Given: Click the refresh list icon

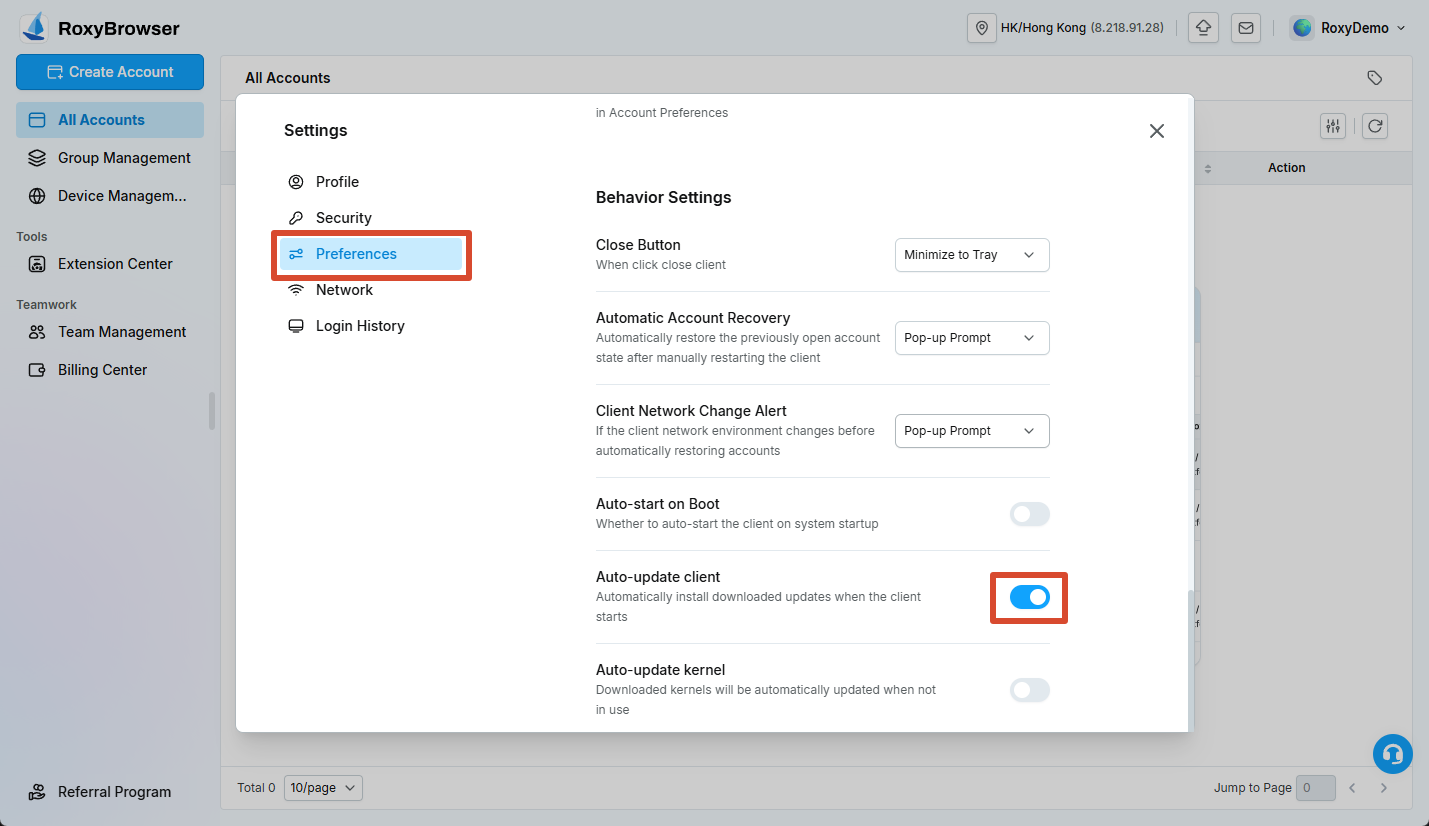Looking at the screenshot, I should pyautogui.click(x=1375, y=126).
